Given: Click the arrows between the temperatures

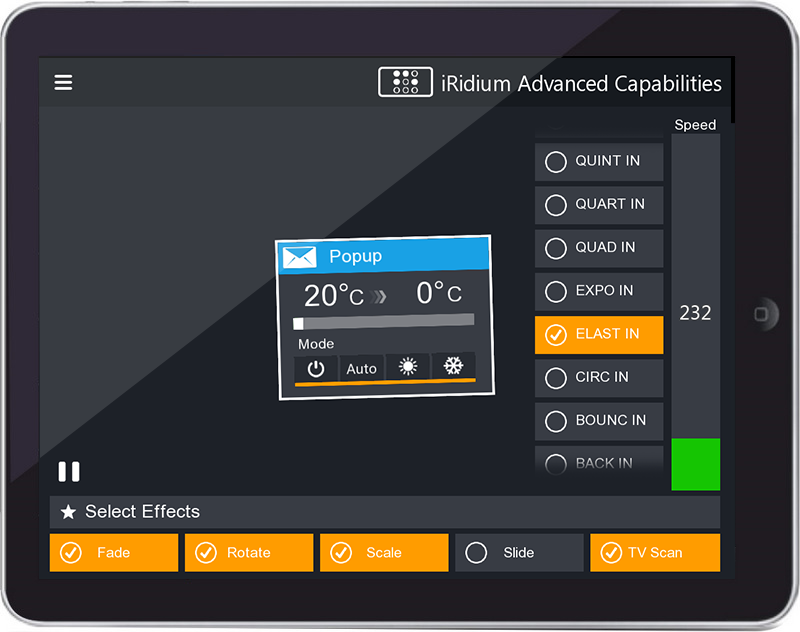Looking at the screenshot, I should click(x=379, y=296).
